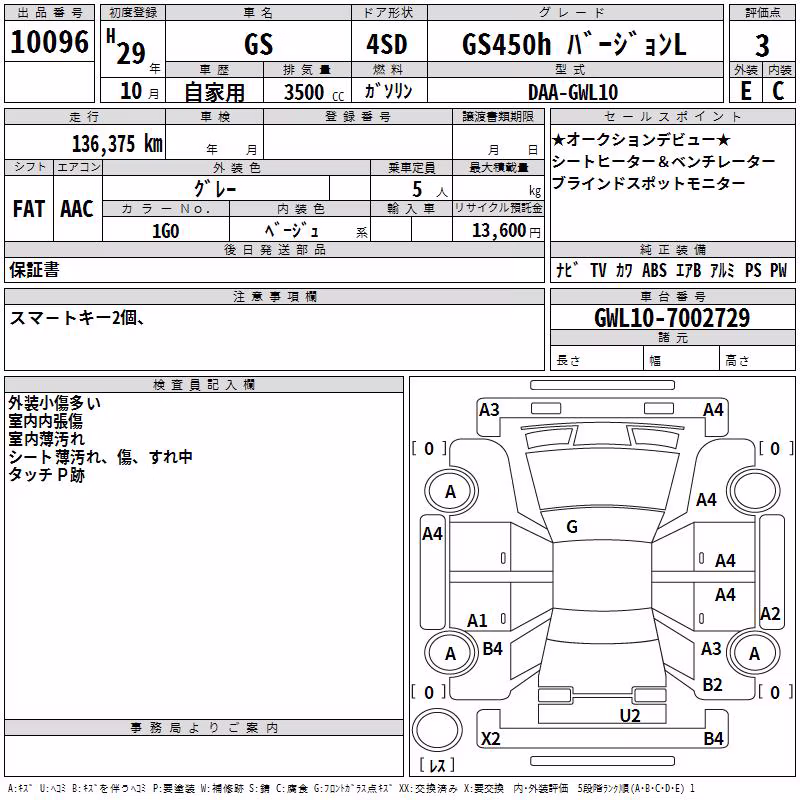
Task: Select the note スマートキー2個、
Action: point(77,318)
